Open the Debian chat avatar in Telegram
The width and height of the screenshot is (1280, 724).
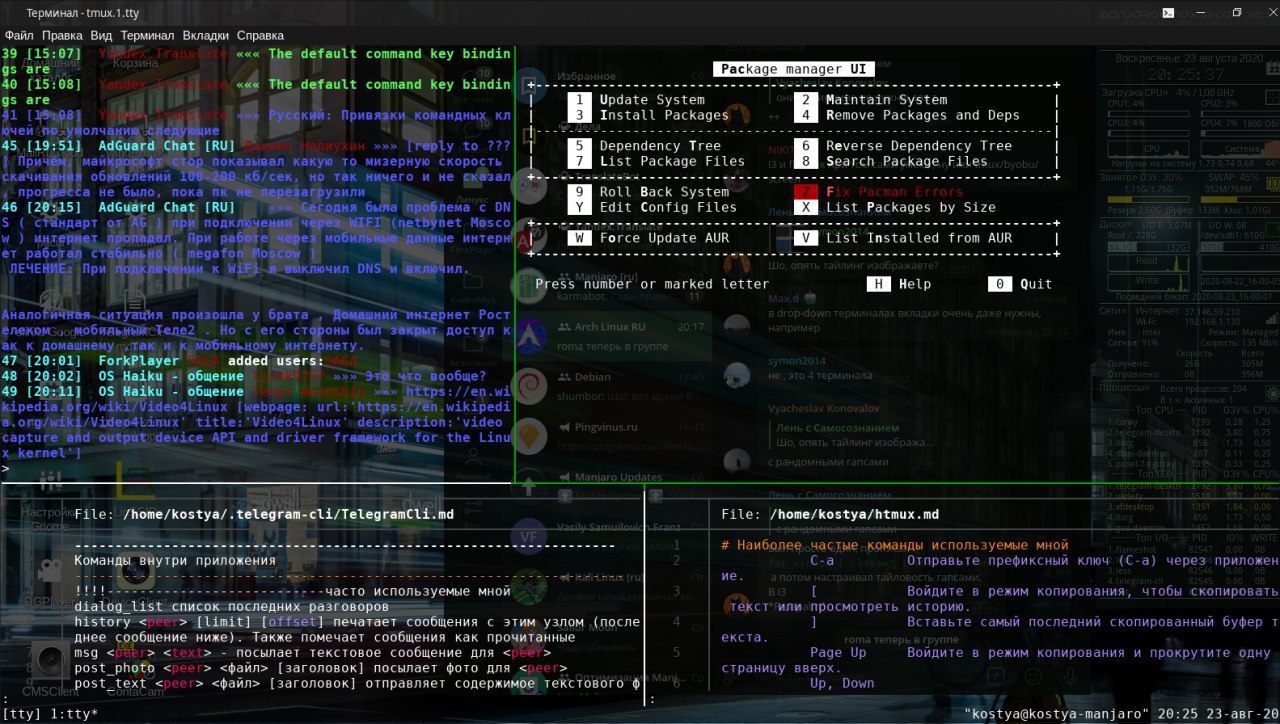point(530,384)
